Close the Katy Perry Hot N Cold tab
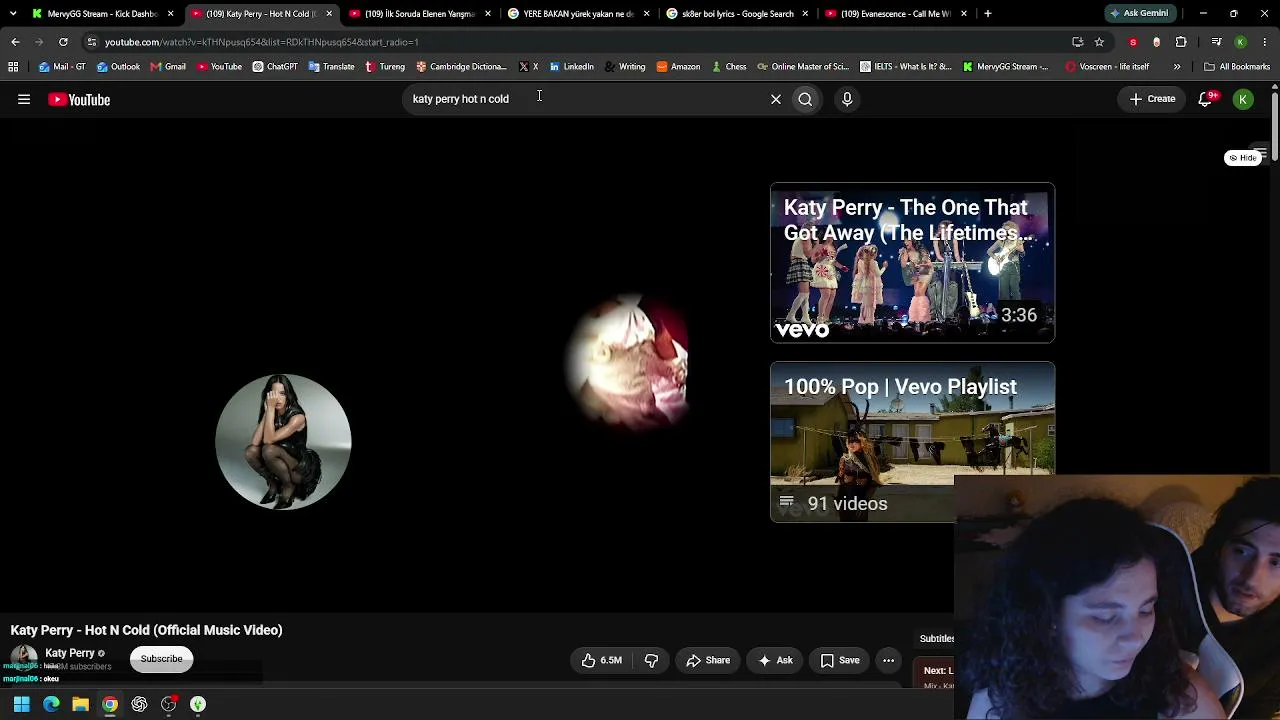This screenshot has width=1280, height=720. [329, 14]
